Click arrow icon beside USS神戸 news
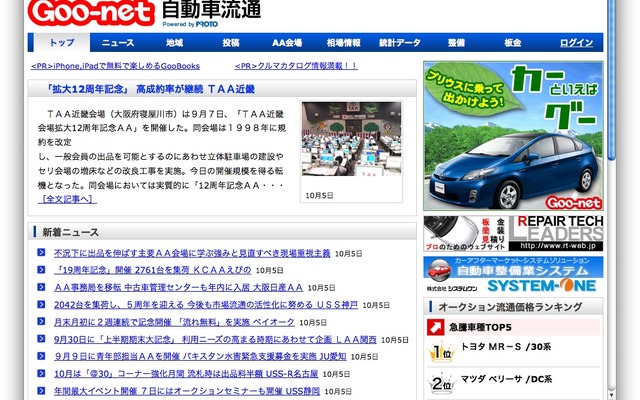 [41, 304]
